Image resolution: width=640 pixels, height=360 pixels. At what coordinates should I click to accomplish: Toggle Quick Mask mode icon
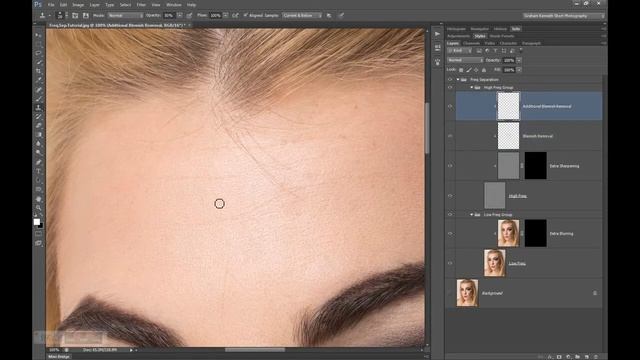click(38, 234)
